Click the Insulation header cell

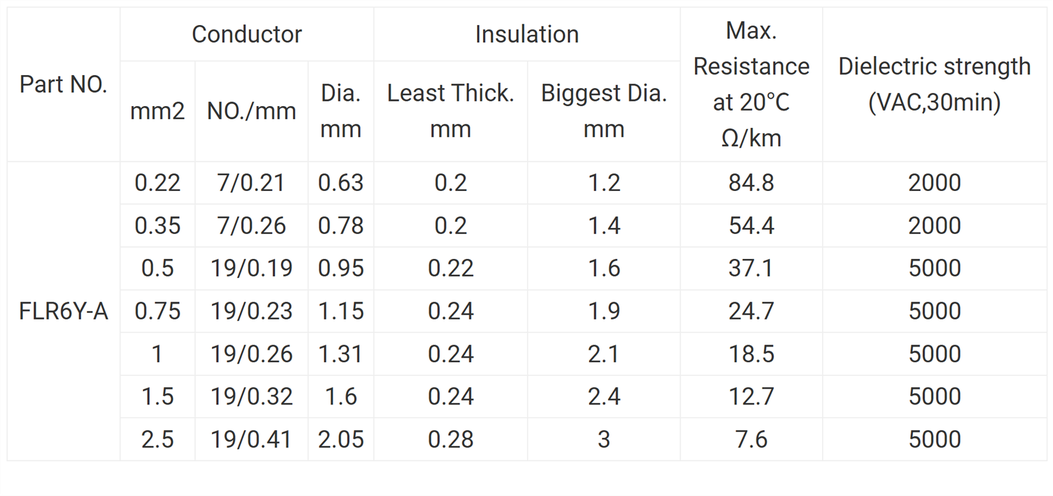526,34
